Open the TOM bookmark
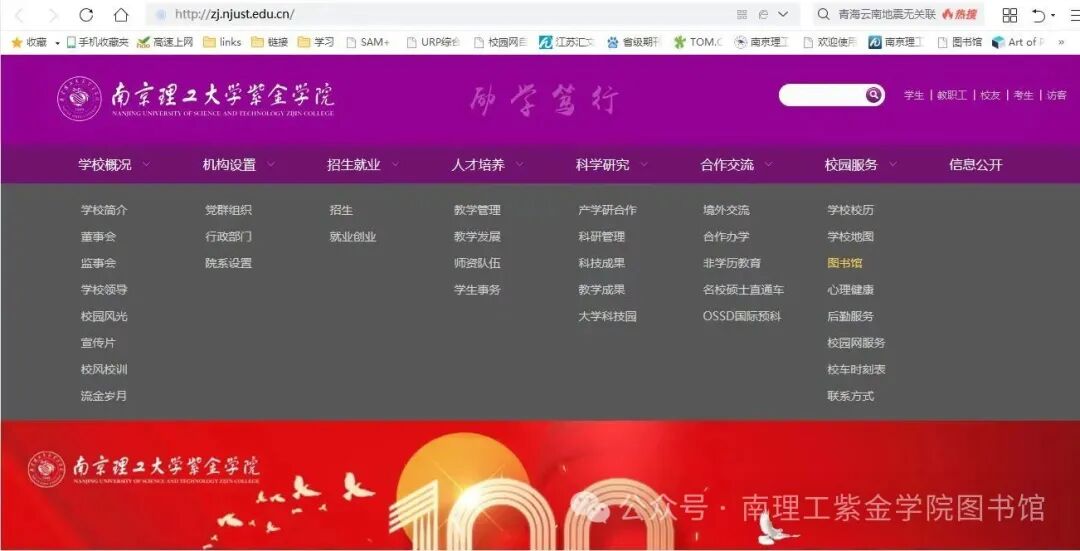 [698, 42]
